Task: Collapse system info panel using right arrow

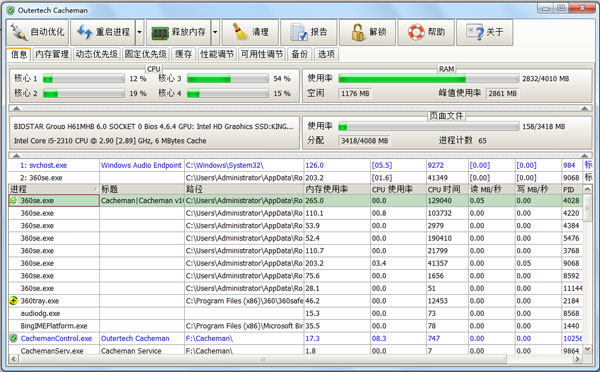Action: click(584, 155)
